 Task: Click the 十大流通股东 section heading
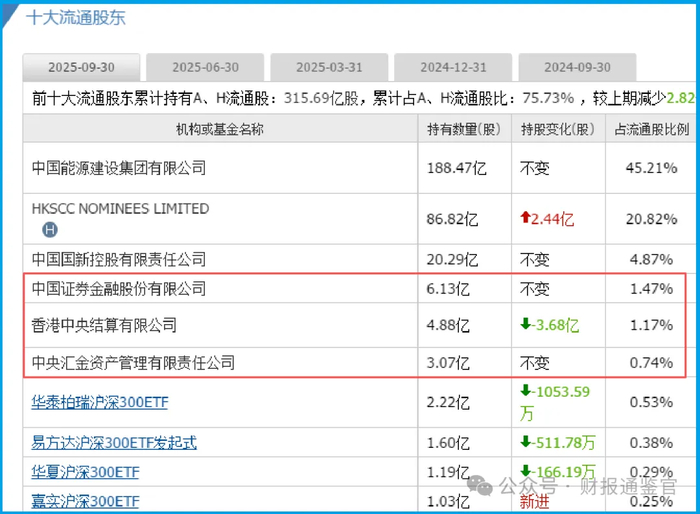[x=76, y=18]
